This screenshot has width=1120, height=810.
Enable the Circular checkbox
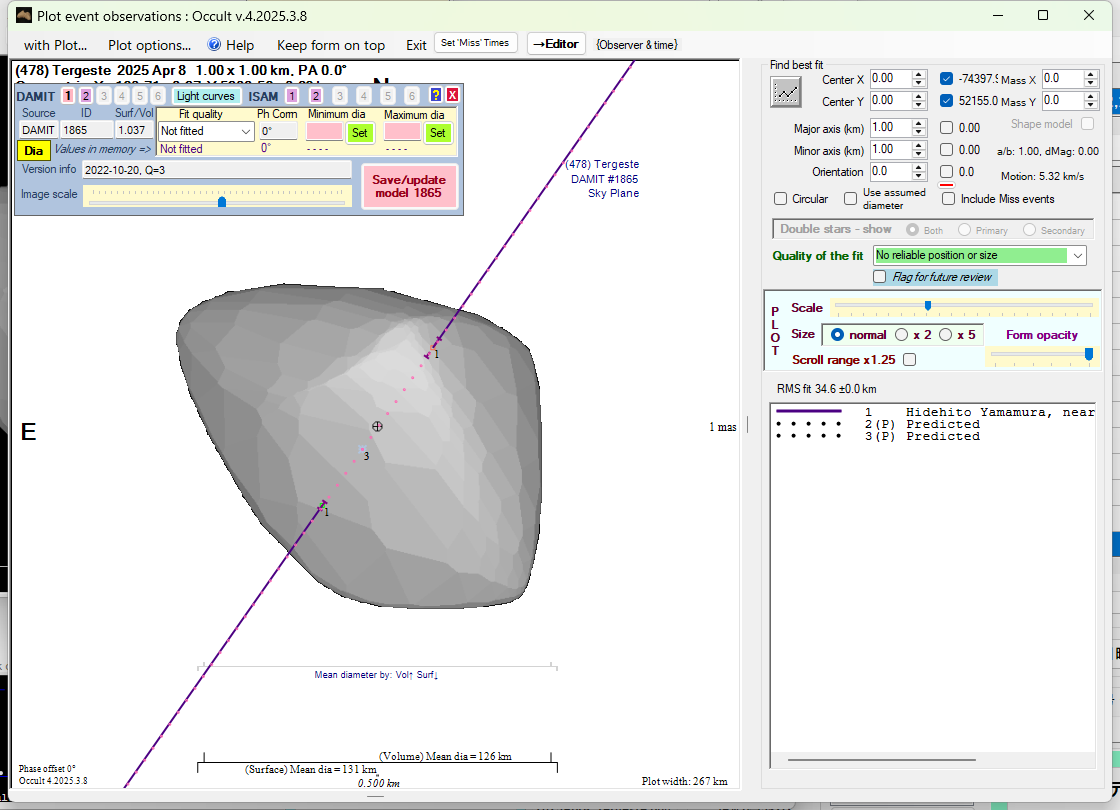781,199
